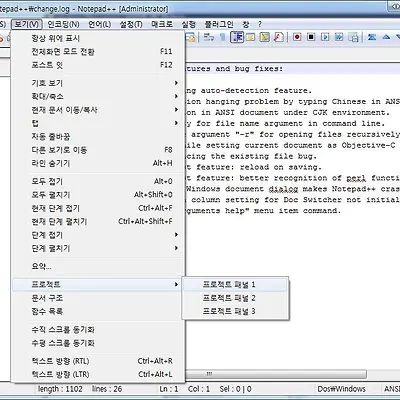Click the horizontal scrollbar thumb at the bottom
400x400 pixels.
click(x=276, y=374)
